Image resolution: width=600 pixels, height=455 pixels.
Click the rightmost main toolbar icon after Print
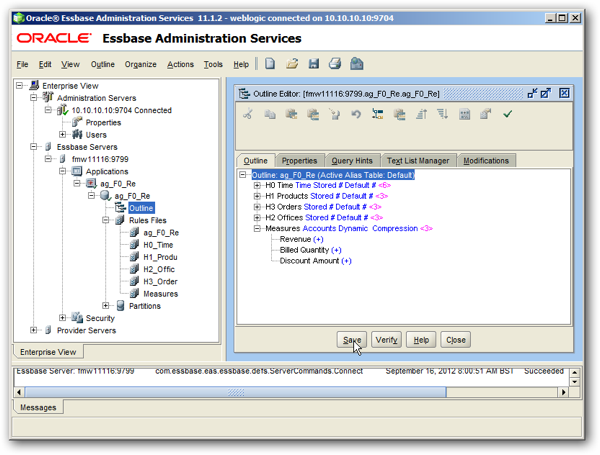[356, 64]
